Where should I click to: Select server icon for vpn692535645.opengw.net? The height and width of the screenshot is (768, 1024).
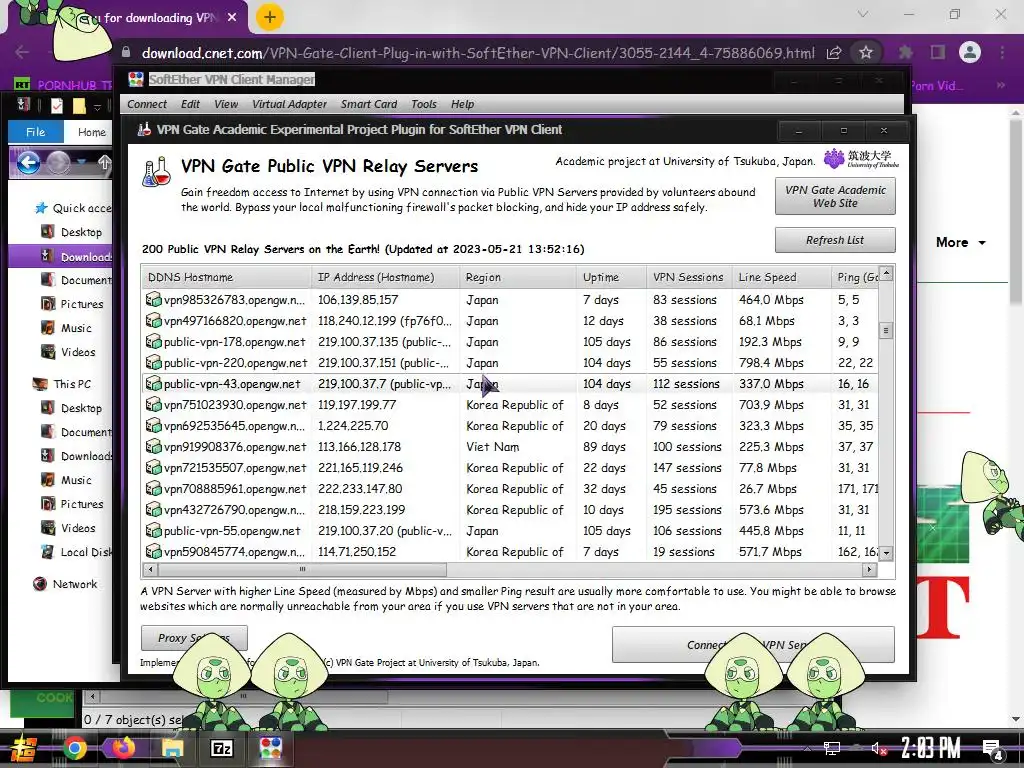coord(153,426)
